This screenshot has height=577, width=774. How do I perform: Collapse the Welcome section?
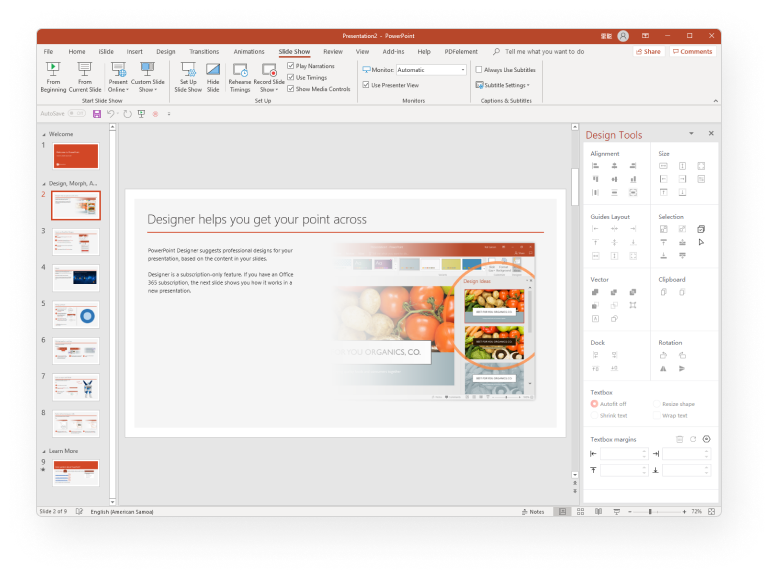tap(44, 134)
